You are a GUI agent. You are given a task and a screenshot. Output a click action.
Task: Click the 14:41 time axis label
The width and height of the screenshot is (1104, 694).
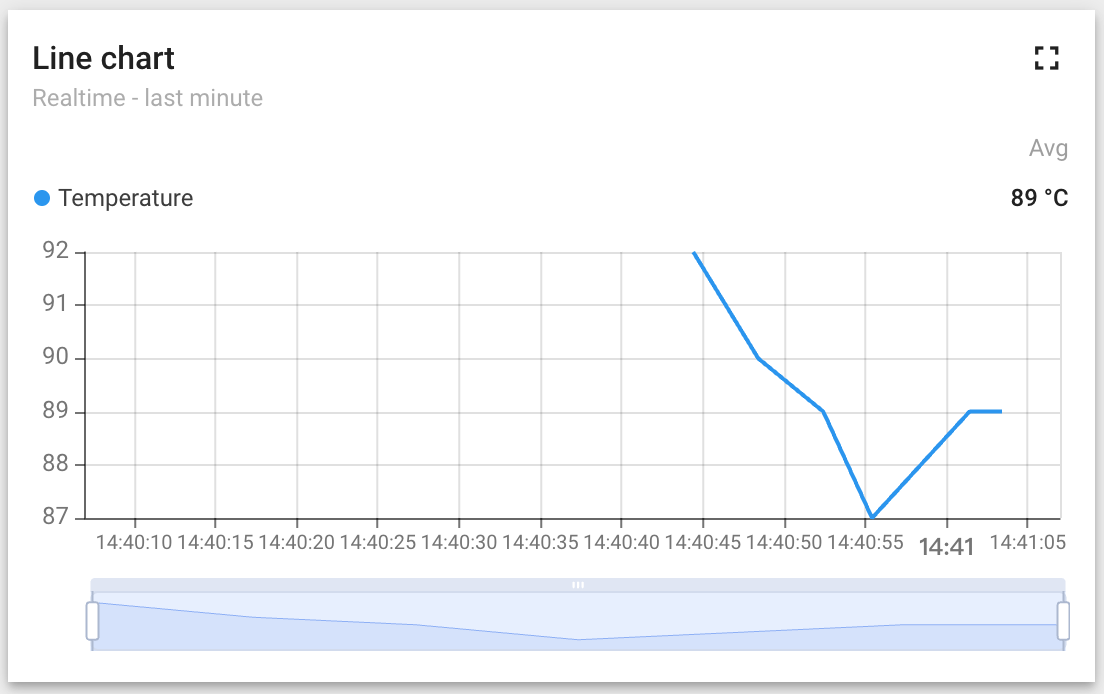tap(946, 545)
